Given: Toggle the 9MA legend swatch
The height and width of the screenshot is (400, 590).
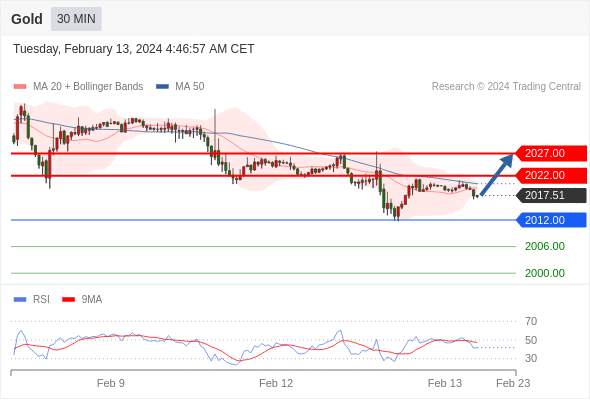Looking at the screenshot, I should [x=68, y=300].
